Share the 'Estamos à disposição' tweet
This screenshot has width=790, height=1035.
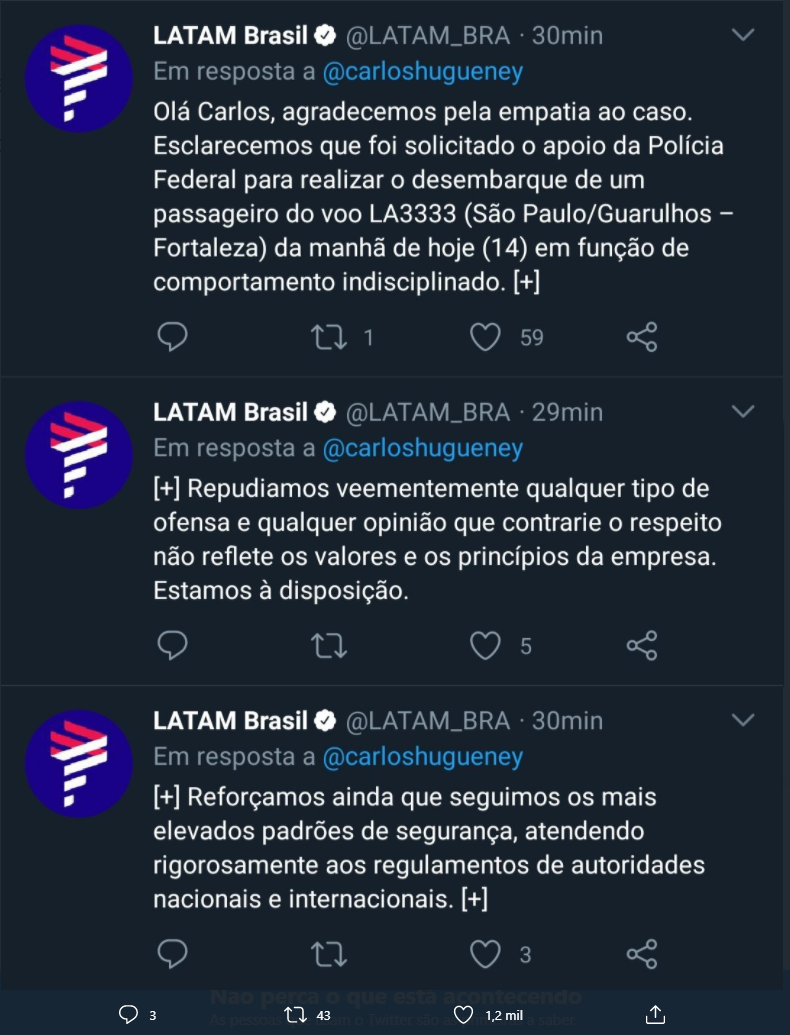642,646
